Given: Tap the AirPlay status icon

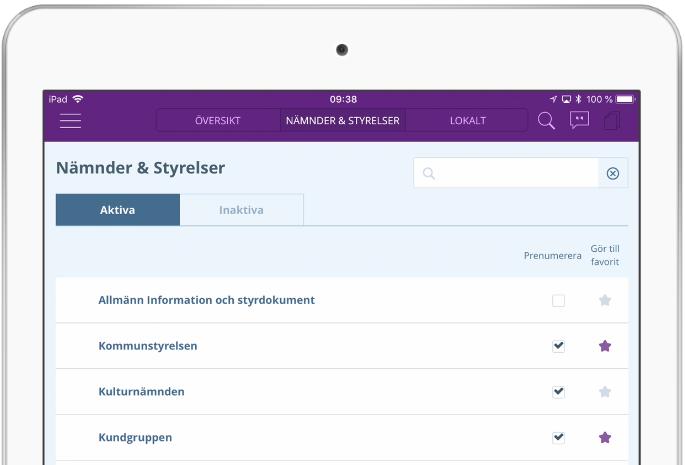Looking at the screenshot, I should pos(566,99).
